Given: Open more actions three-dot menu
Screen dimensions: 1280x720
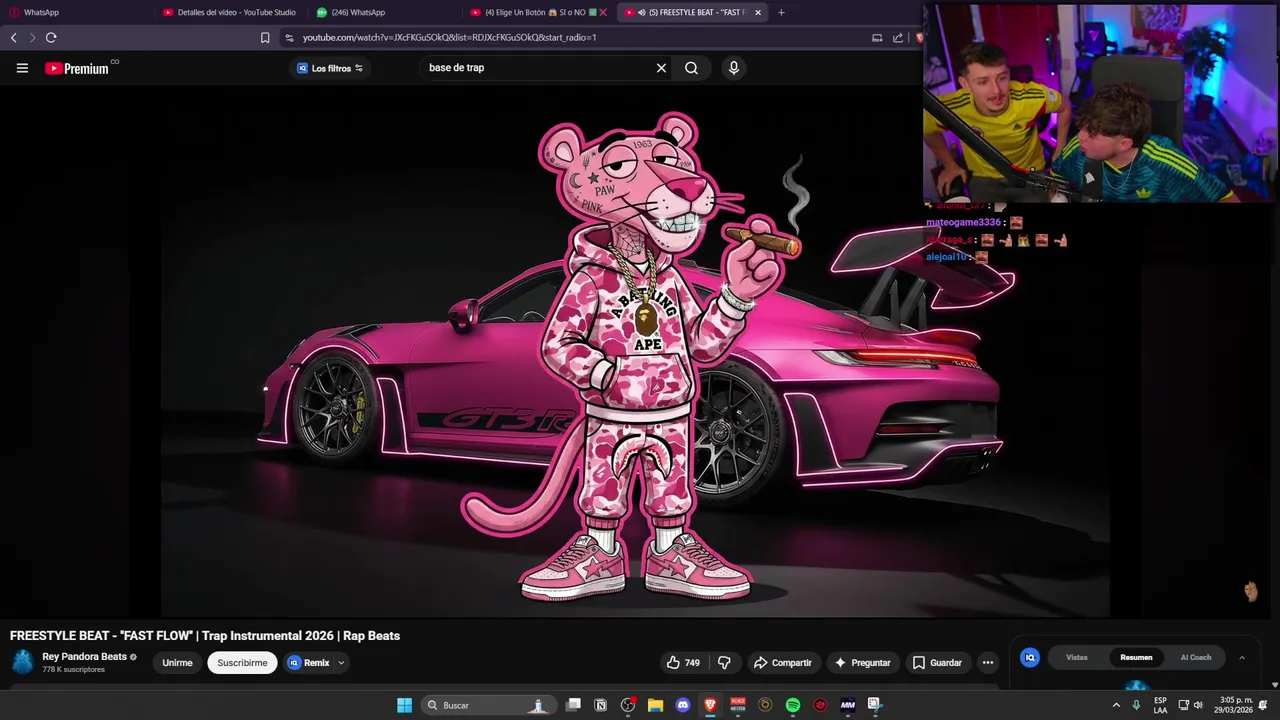Looking at the screenshot, I should click(x=988, y=663).
